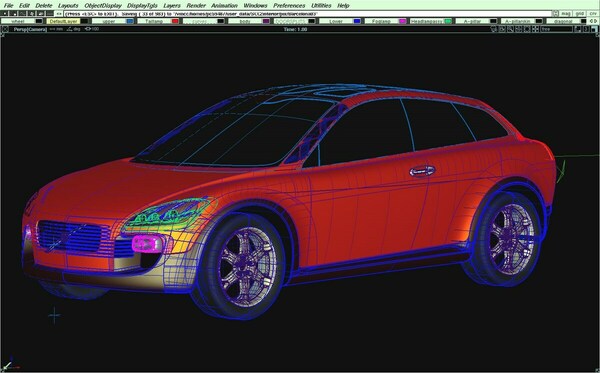Screen dimensions: 600x373
Task: Expand the prompt line history stepper
Action: (555, 13)
